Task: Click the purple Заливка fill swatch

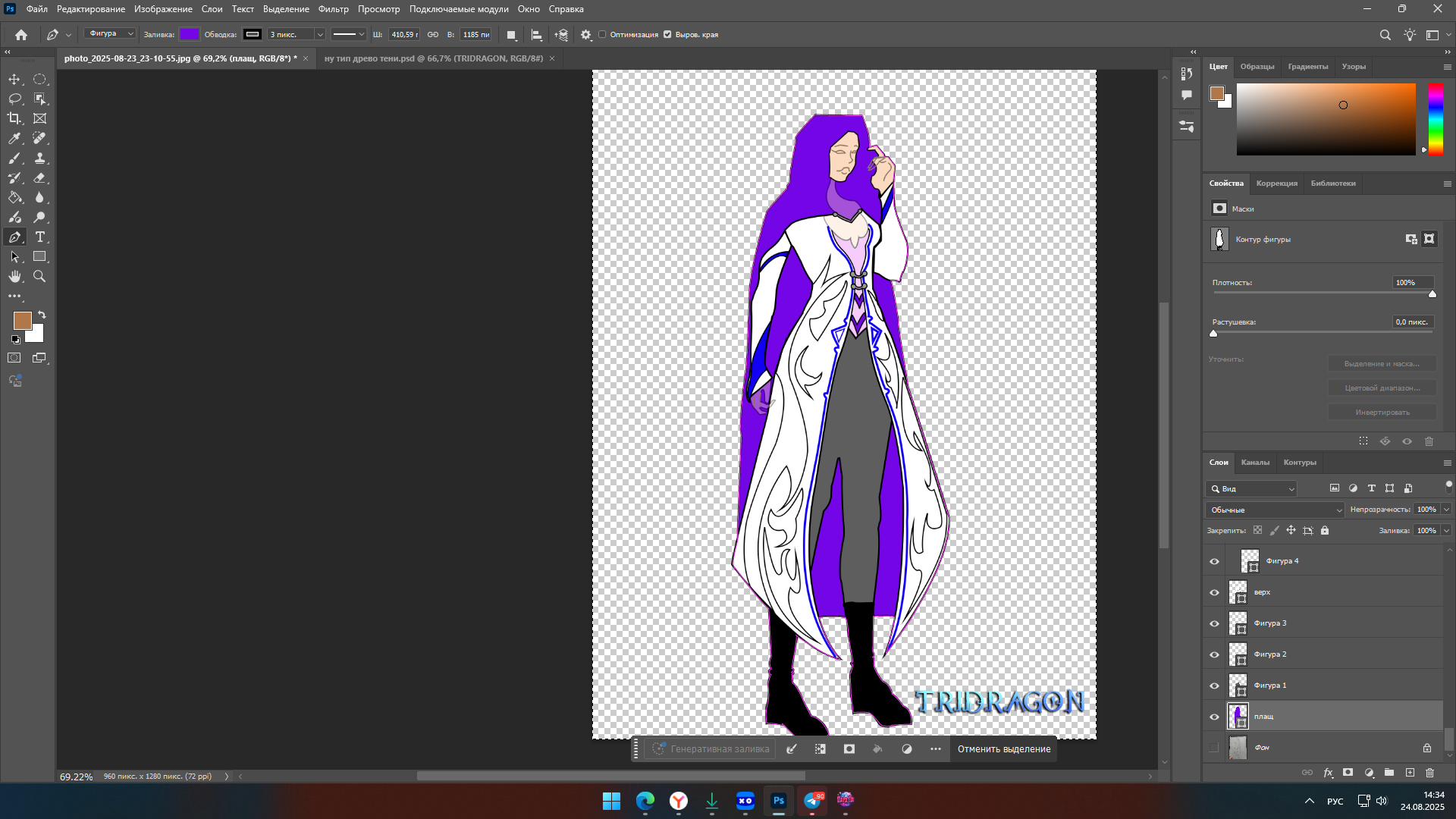Action: [189, 34]
